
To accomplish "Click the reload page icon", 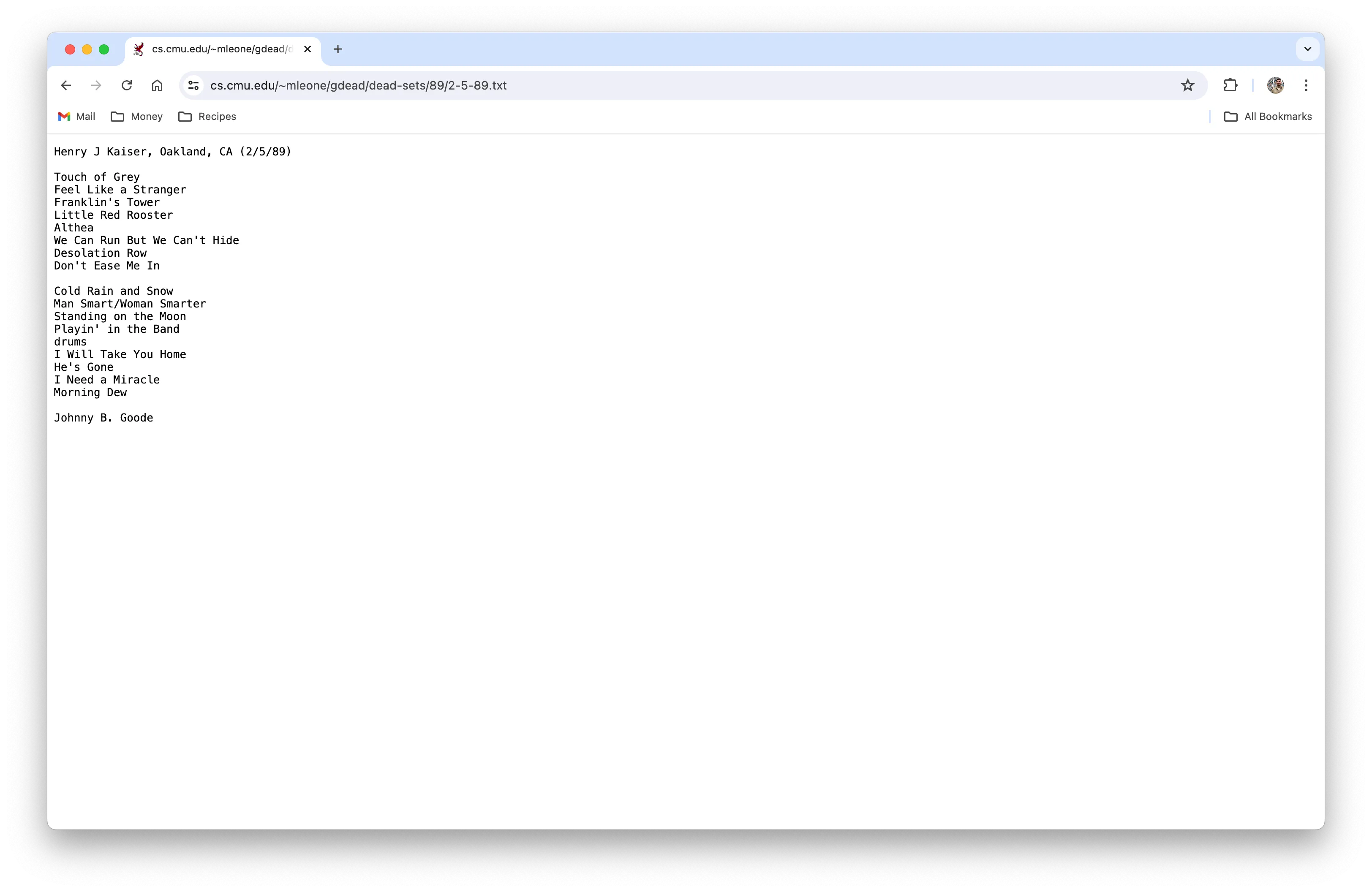I will coord(127,85).
